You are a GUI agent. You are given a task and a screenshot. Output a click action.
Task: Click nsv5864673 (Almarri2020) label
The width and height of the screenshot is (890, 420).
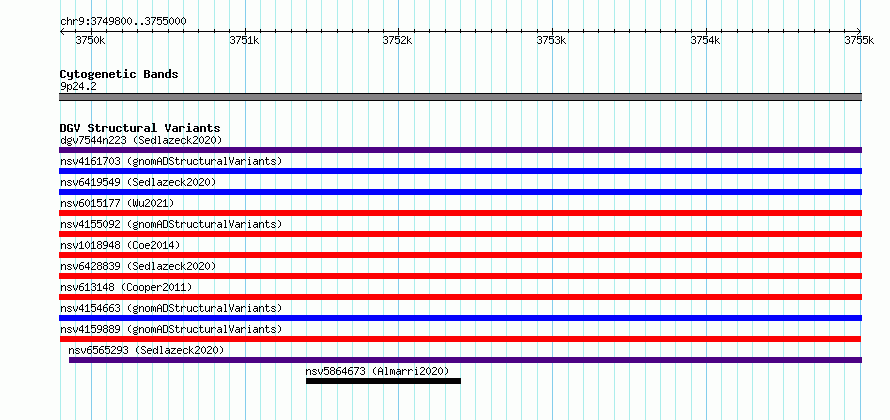(x=377, y=371)
